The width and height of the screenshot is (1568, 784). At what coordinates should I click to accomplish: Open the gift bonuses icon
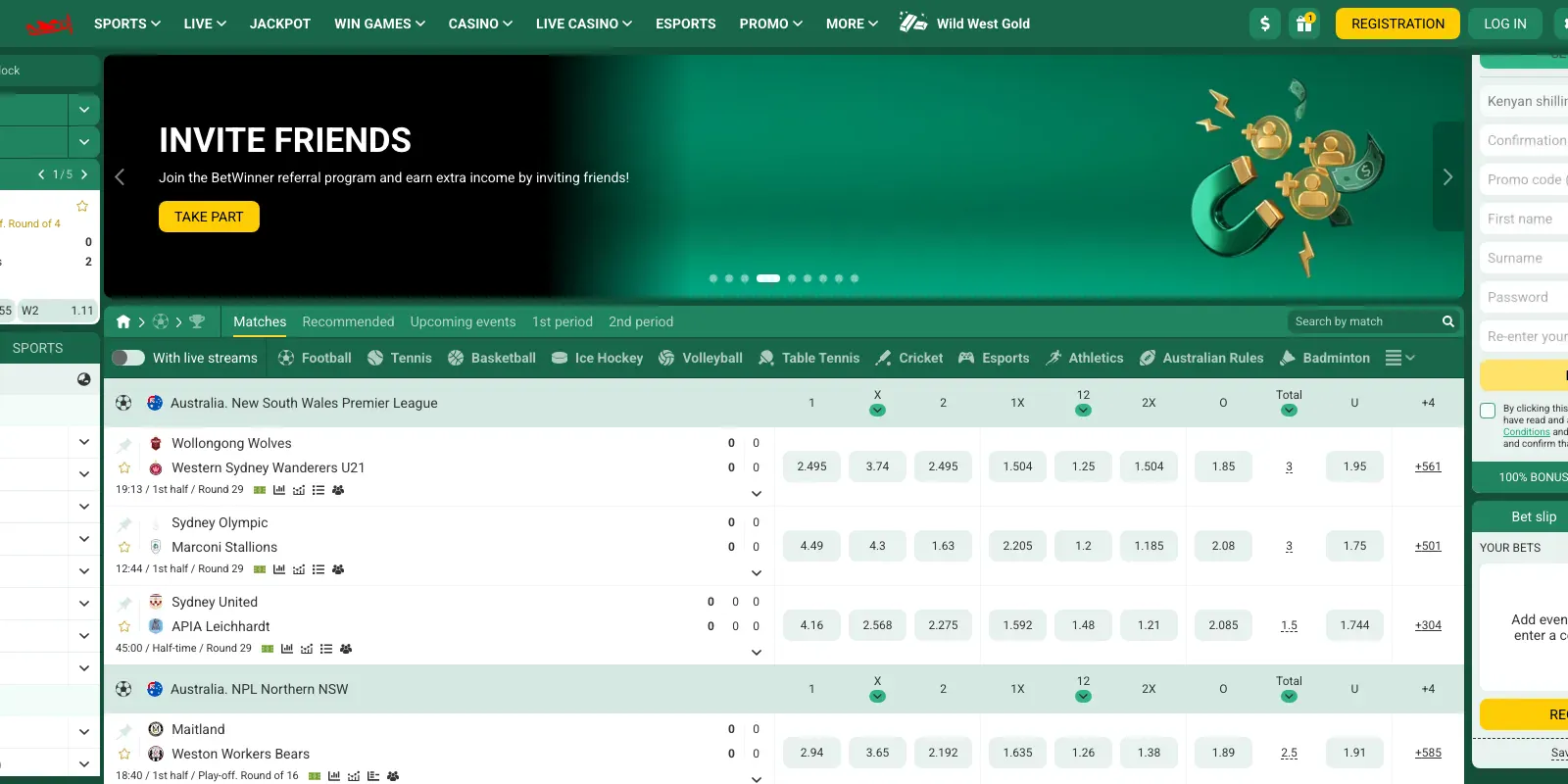tap(1304, 24)
